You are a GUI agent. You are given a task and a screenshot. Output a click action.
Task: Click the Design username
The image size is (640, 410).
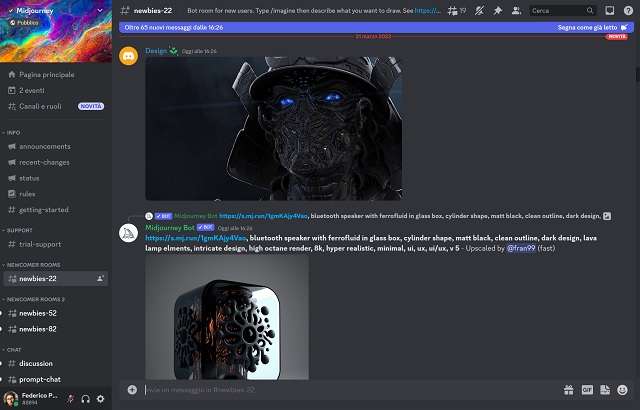156,51
